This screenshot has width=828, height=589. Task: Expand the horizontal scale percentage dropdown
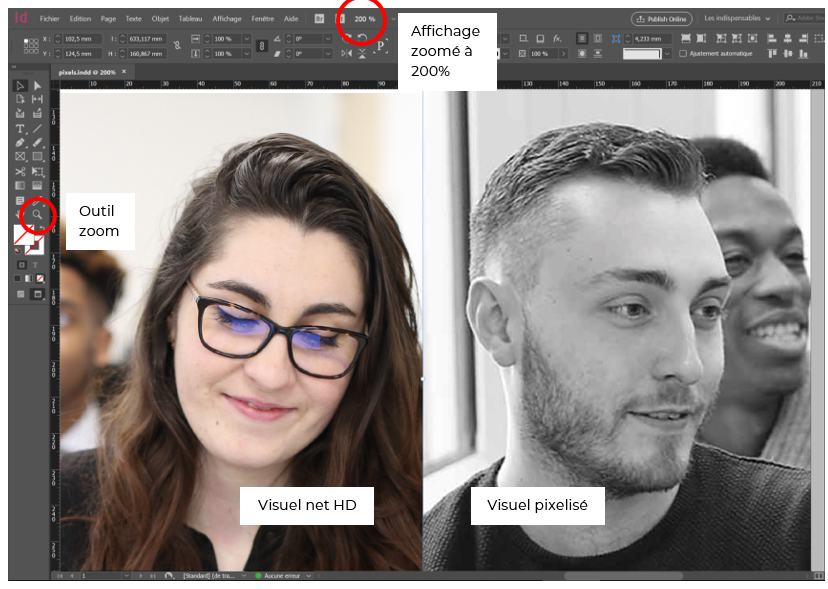(246, 39)
